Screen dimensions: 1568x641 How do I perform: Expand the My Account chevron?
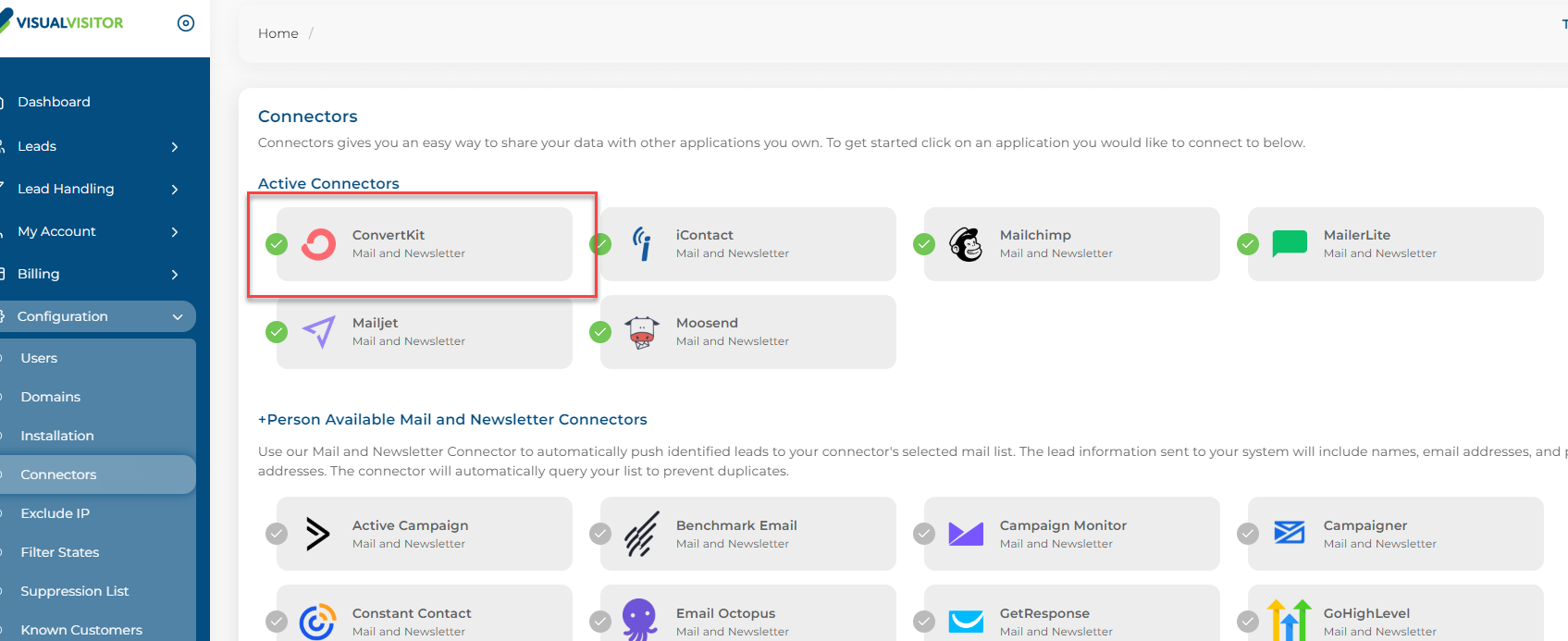tap(175, 232)
